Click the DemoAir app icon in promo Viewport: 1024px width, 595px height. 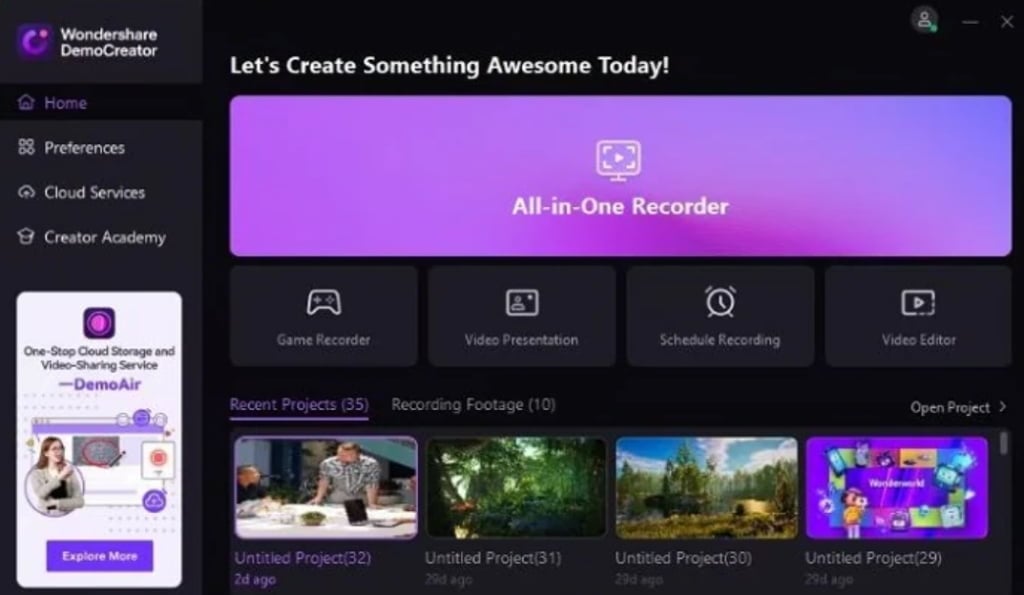[x=99, y=323]
